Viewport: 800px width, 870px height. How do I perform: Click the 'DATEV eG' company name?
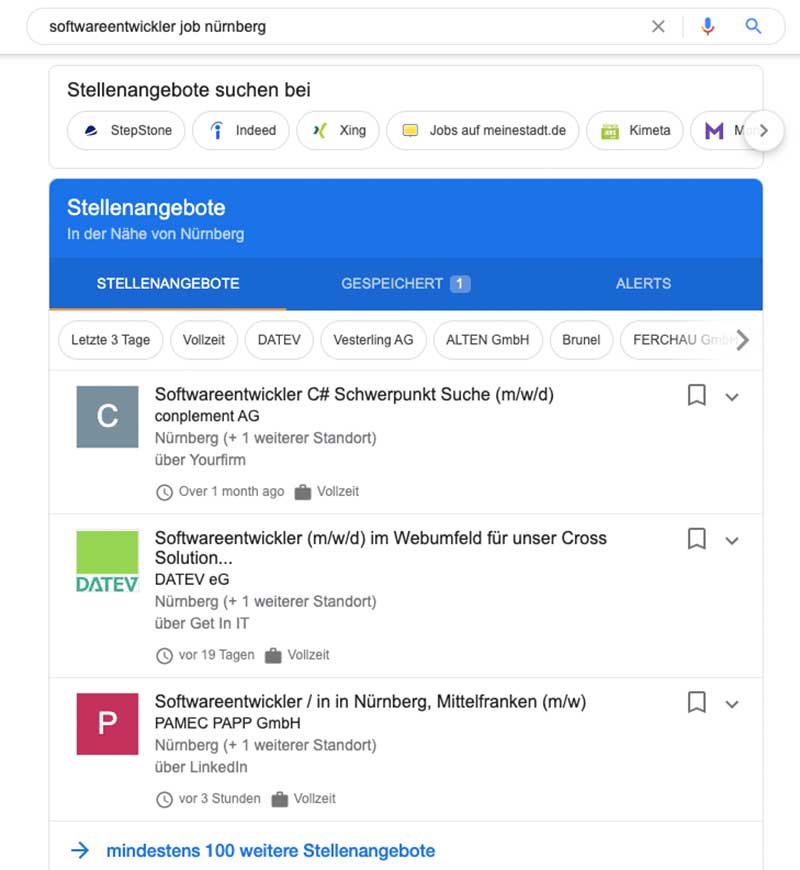(192, 579)
